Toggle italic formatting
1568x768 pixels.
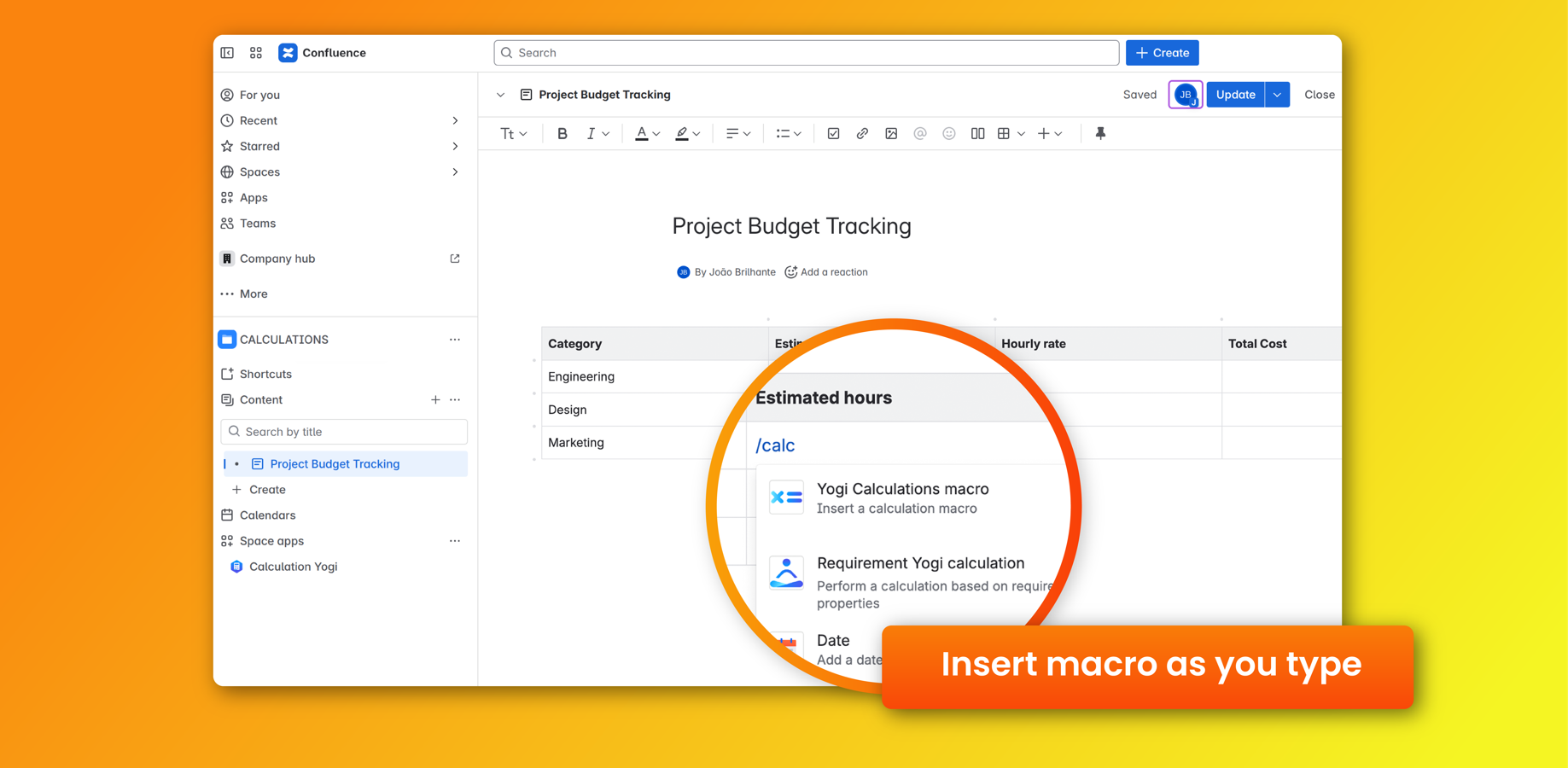tap(590, 134)
